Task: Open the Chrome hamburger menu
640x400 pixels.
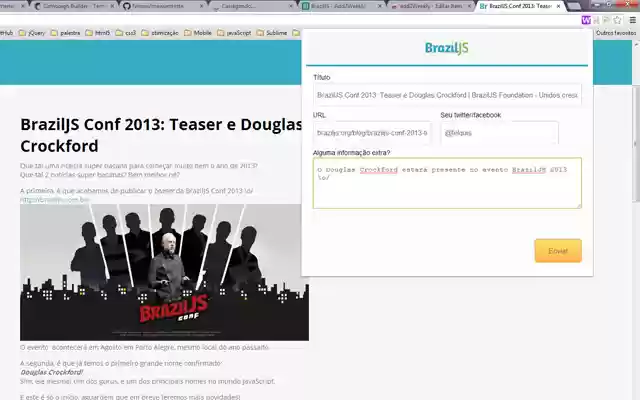Action: [632, 20]
